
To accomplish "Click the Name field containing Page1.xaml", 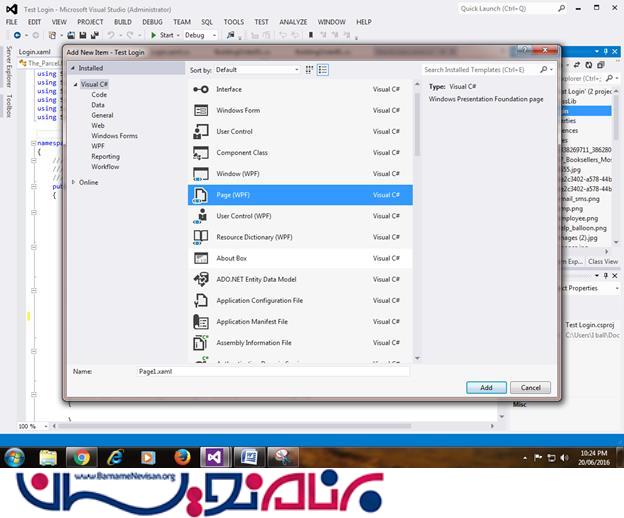I will point(273,371).
